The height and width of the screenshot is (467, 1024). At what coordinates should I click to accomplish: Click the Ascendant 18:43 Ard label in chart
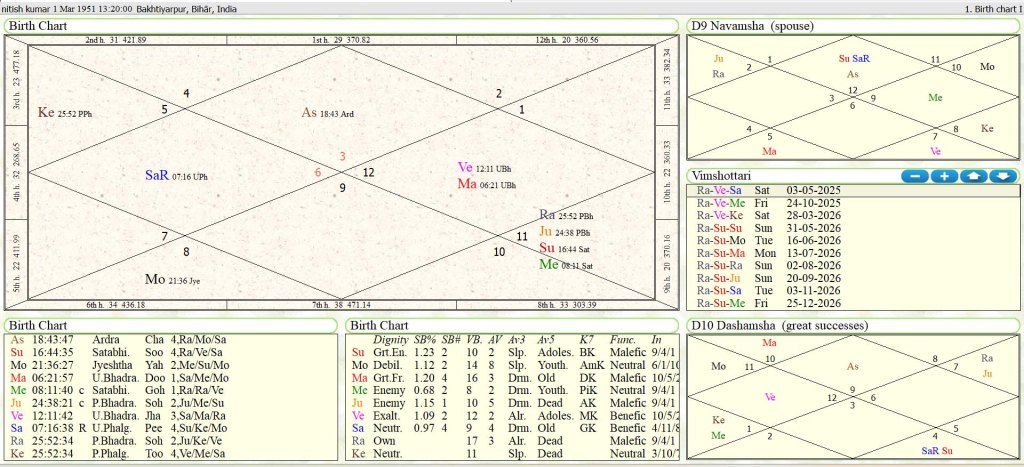(x=329, y=113)
